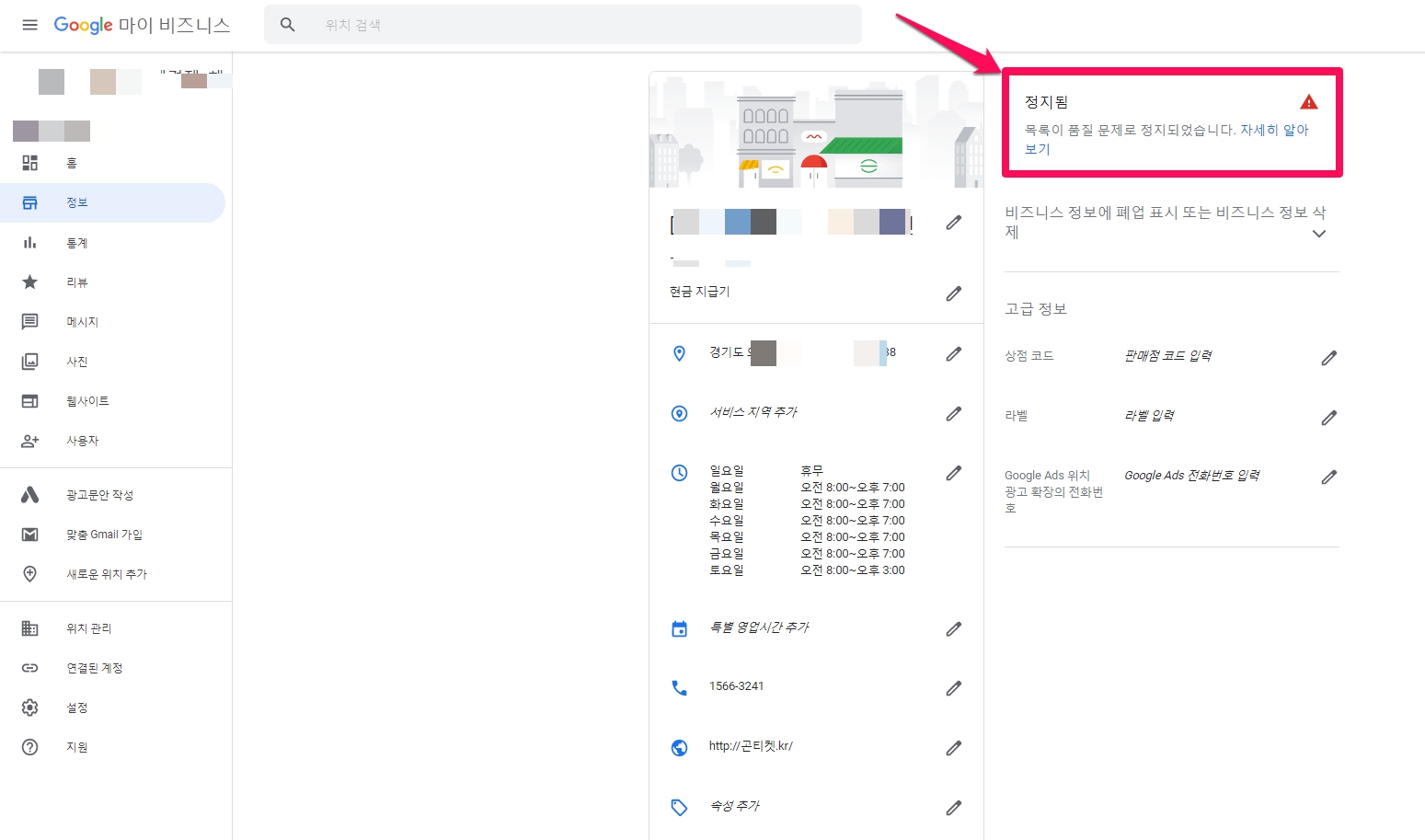Go to 홈 in the sidebar
Image resolution: width=1425 pixels, height=840 pixels.
[x=72, y=163]
